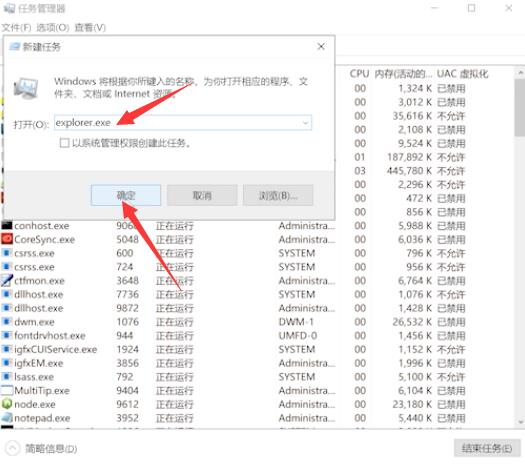The image size is (525, 465).
Task: Open the 选项(O) menu
Action: pyautogui.click(x=53, y=27)
